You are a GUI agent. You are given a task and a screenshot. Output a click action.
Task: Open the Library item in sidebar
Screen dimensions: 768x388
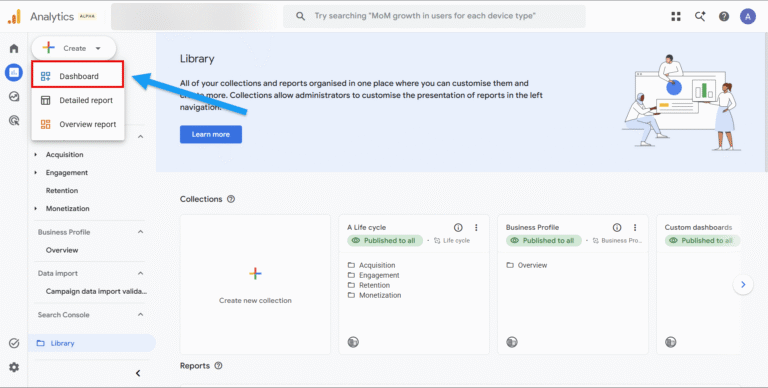pyautogui.click(x=92, y=343)
